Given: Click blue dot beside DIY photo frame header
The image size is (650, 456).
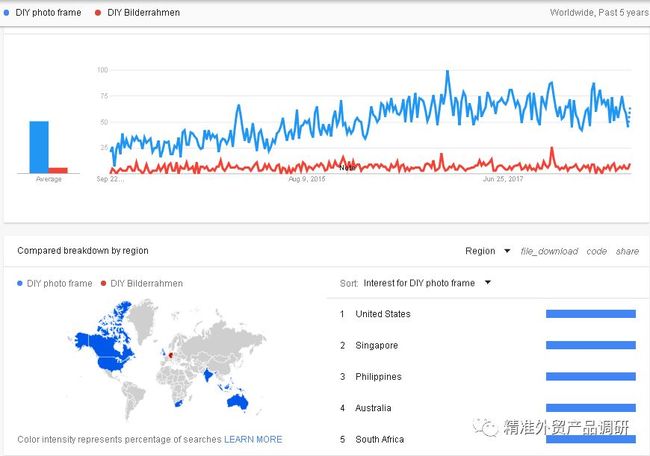Looking at the screenshot, I should (x=6, y=13).
